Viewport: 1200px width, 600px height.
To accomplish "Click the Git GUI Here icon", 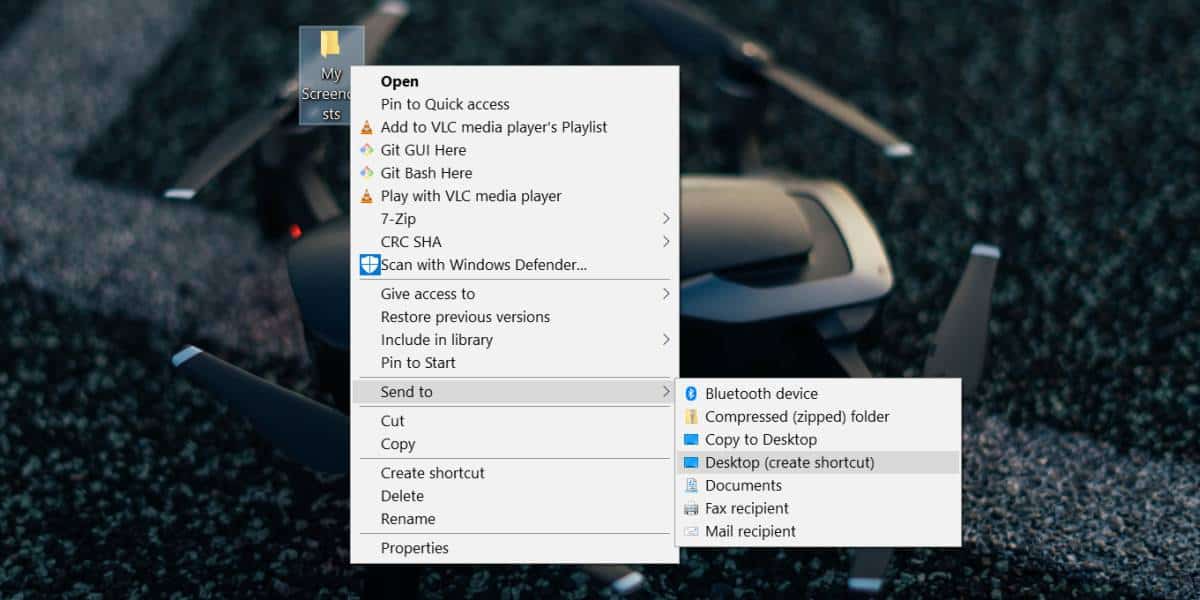I will 367,150.
